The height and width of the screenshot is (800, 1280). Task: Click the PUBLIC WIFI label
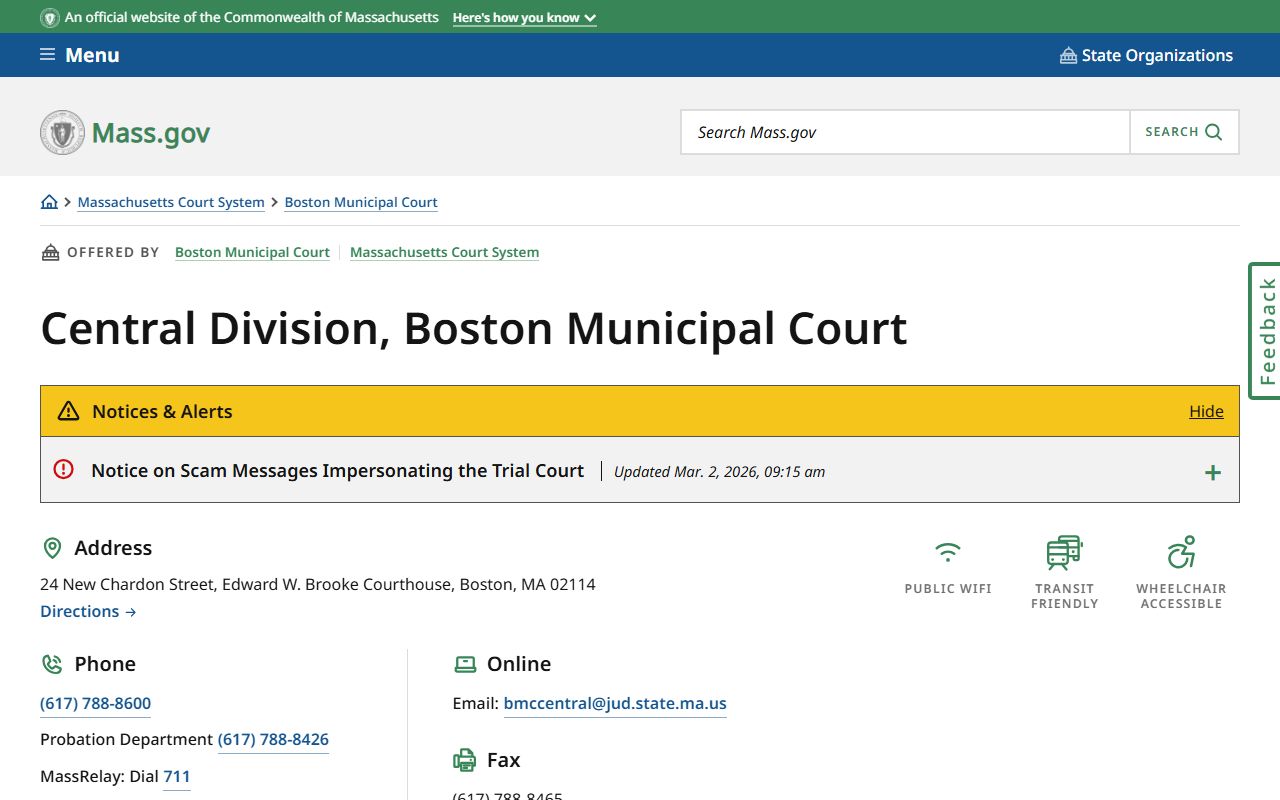point(948,589)
